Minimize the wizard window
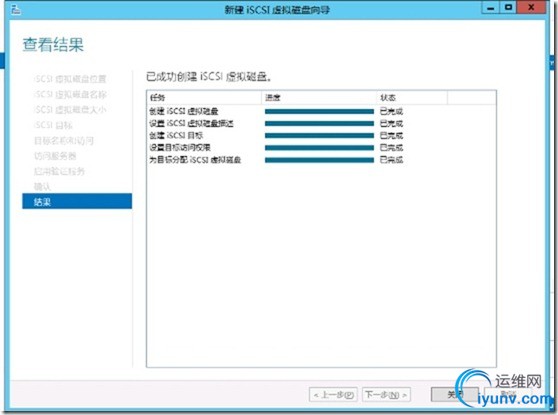This screenshot has height=415, width=558. 491,8
